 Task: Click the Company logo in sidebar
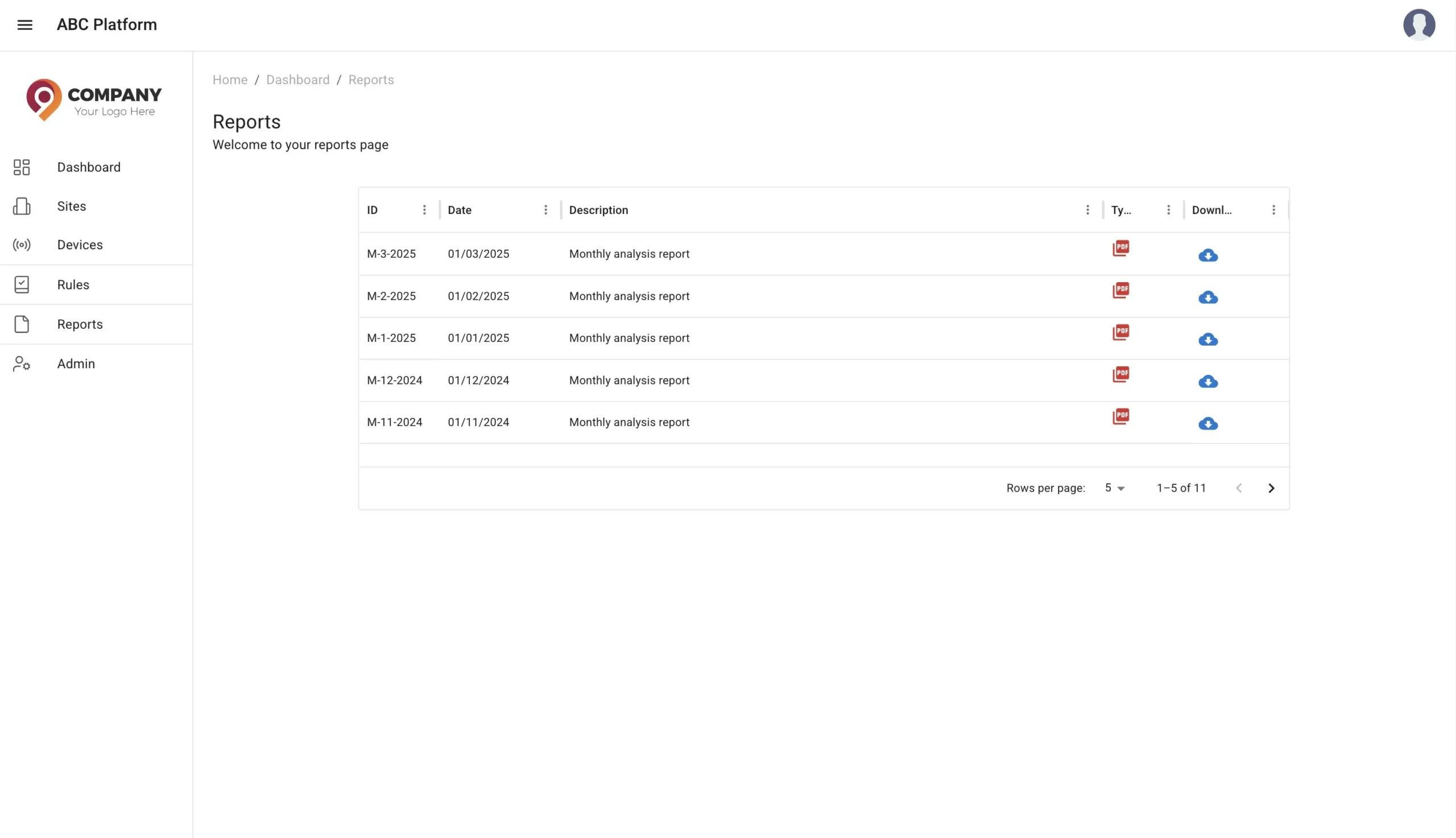click(x=94, y=100)
